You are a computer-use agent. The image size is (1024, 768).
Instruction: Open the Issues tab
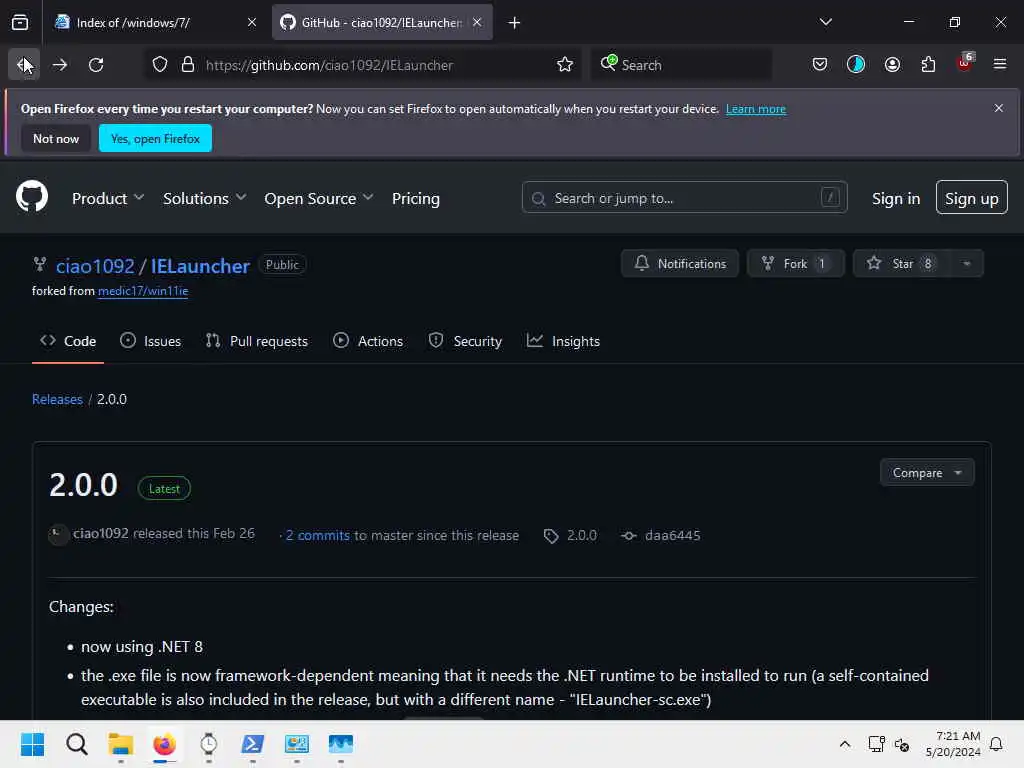tap(150, 342)
